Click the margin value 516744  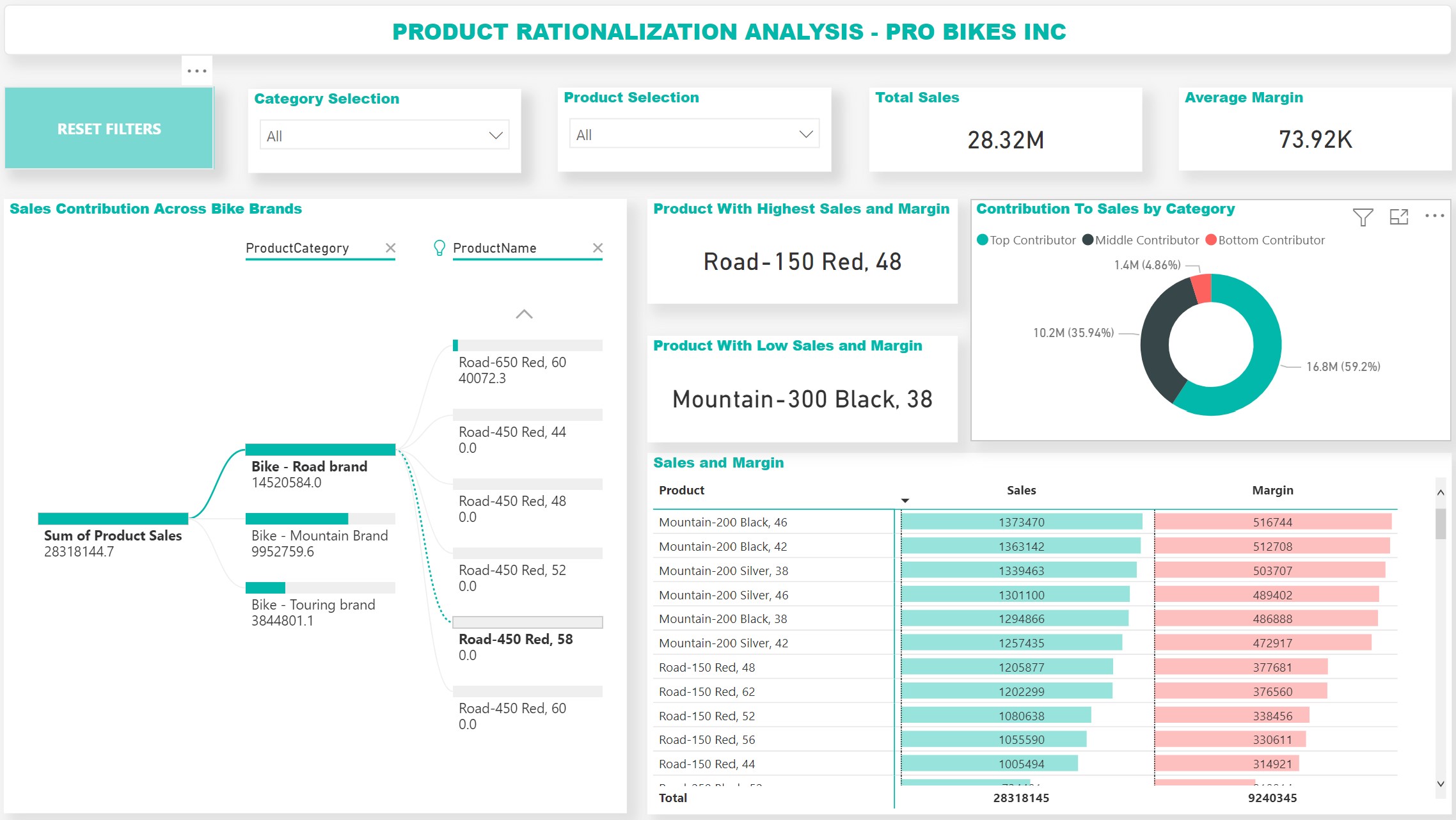pyautogui.click(x=1272, y=522)
